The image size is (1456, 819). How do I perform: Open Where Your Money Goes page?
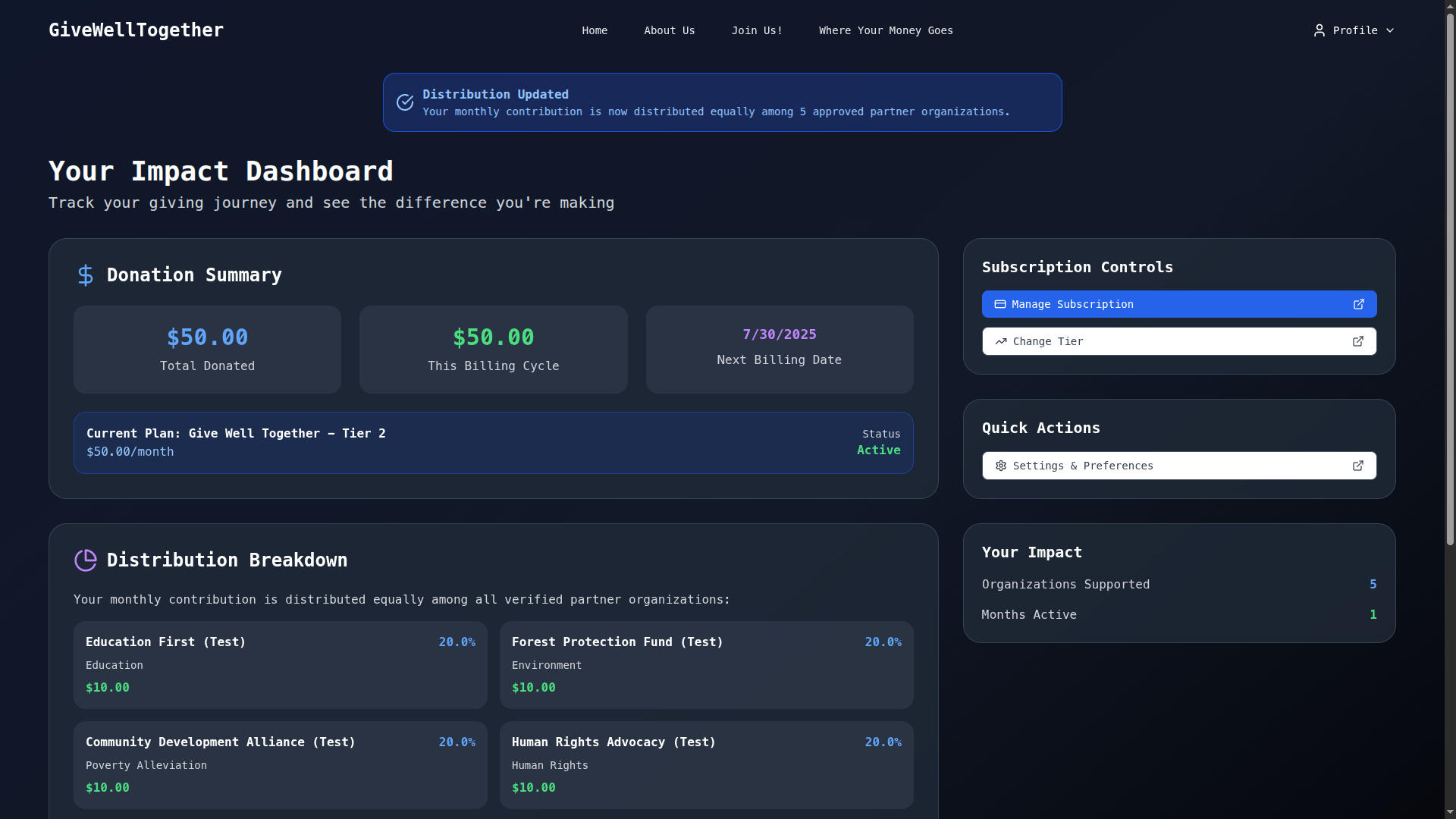(885, 30)
